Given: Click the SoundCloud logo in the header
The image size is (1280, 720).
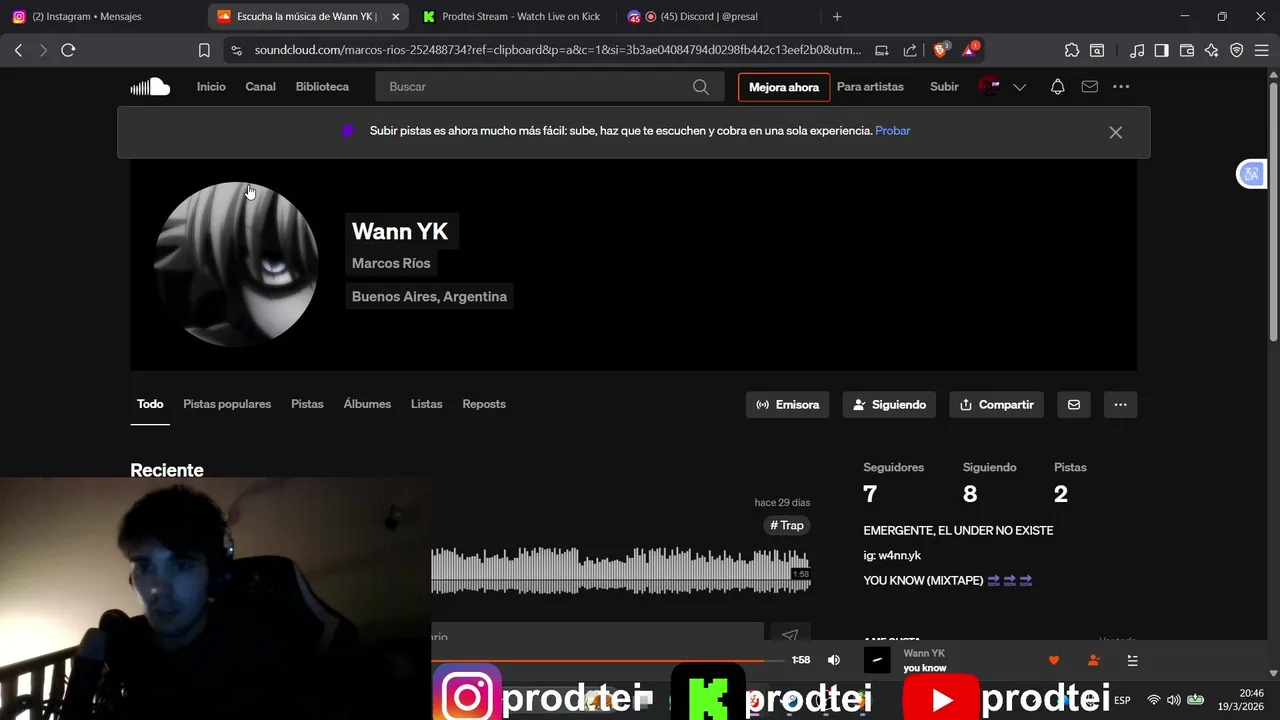Looking at the screenshot, I should pos(150,87).
